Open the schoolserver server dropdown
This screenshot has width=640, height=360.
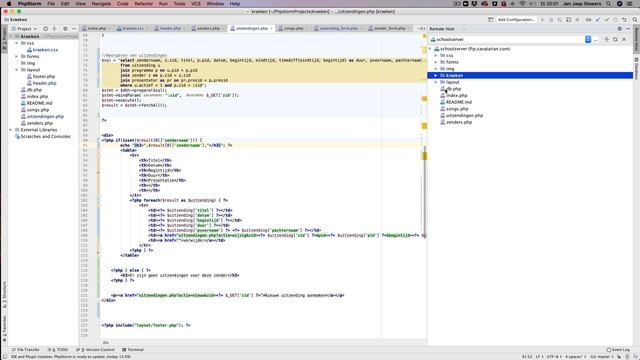[x=588, y=40]
